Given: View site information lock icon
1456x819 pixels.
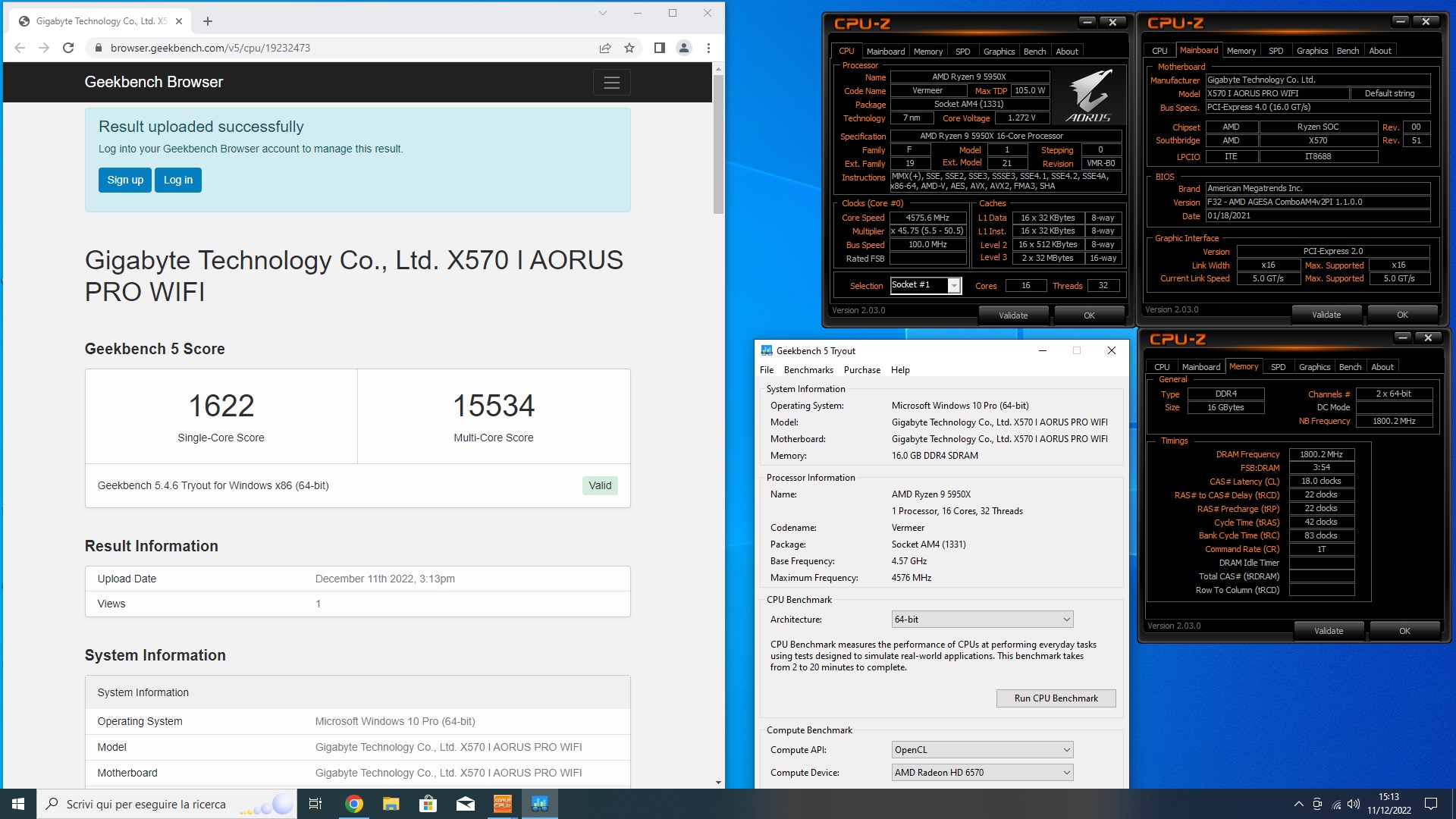Looking at the screenshot, I should pos(98,48).
